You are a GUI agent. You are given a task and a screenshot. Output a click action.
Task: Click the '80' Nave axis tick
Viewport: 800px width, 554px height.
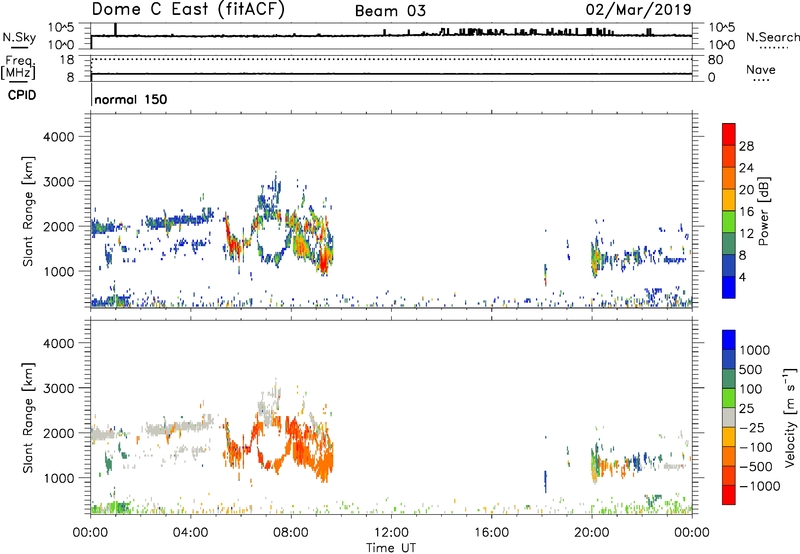click(715, 60)
